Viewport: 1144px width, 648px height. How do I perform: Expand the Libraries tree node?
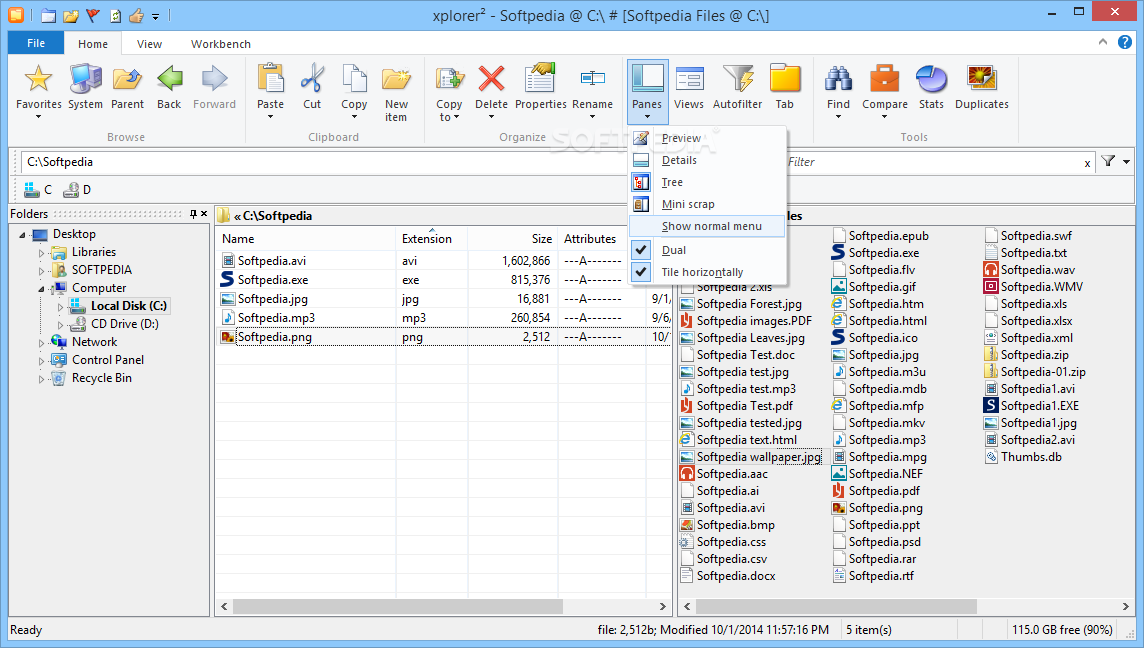tap(42, 252)
